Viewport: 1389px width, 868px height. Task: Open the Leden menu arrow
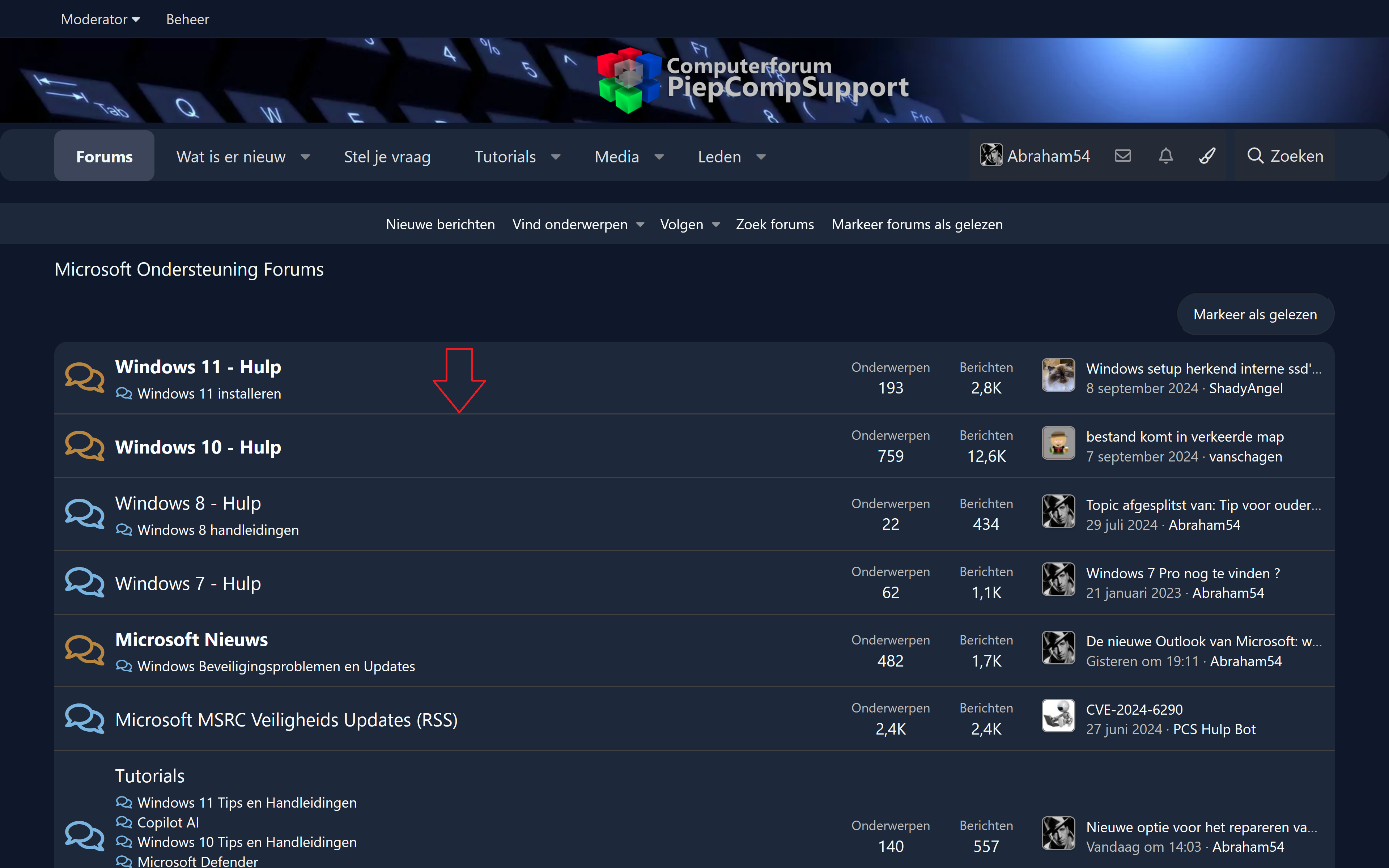761,157
